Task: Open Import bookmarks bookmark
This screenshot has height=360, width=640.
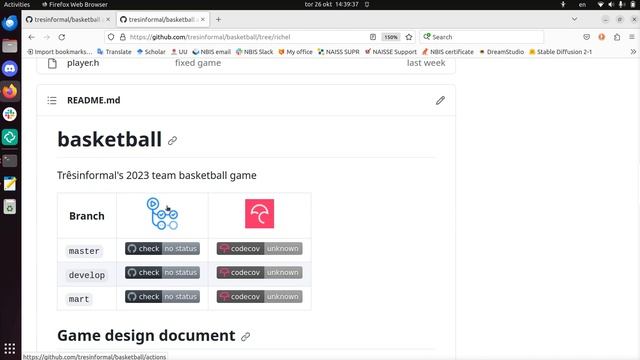Action: pyautogui.click(x=60, y=52)
